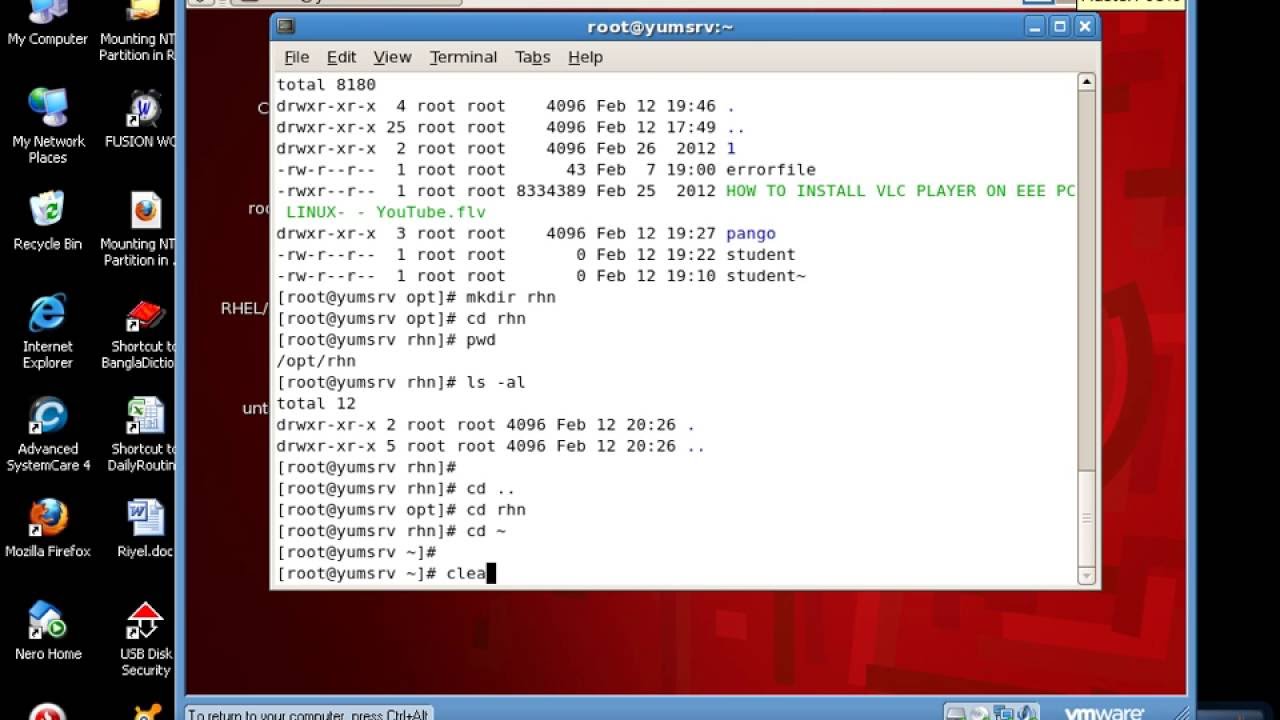Select the FUSION WO desktop icon
This screenshot has height=720, width=1280.
(142, 118)
